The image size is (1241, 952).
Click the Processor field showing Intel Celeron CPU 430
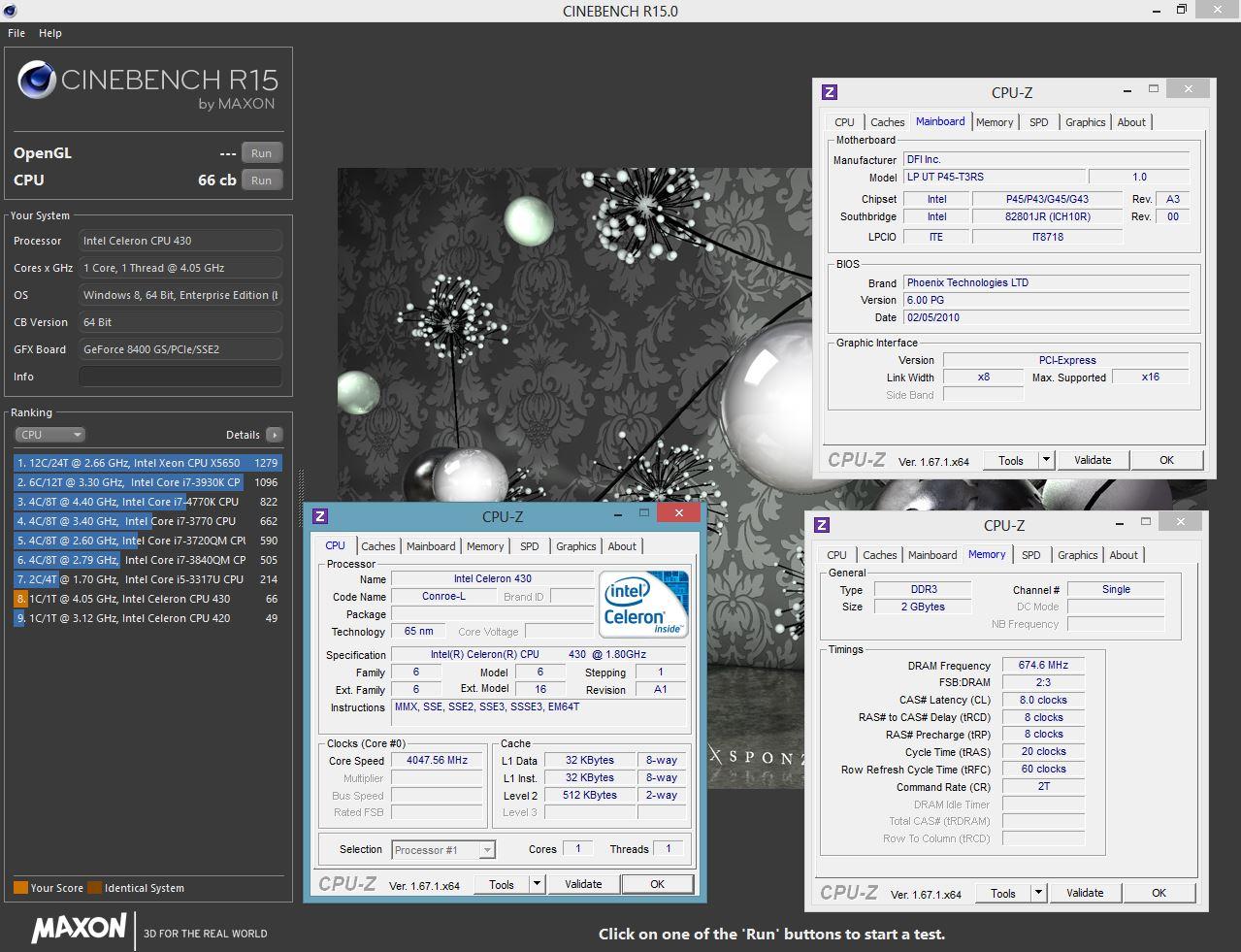tap(180, 241)
